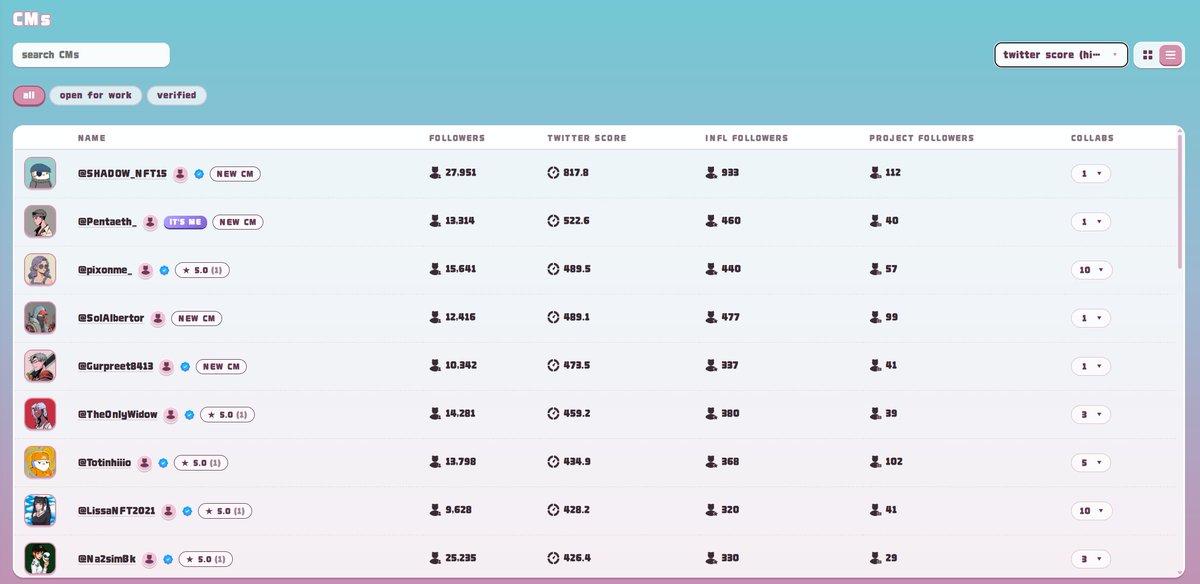Switch to grid view layout

[1148, 55]
